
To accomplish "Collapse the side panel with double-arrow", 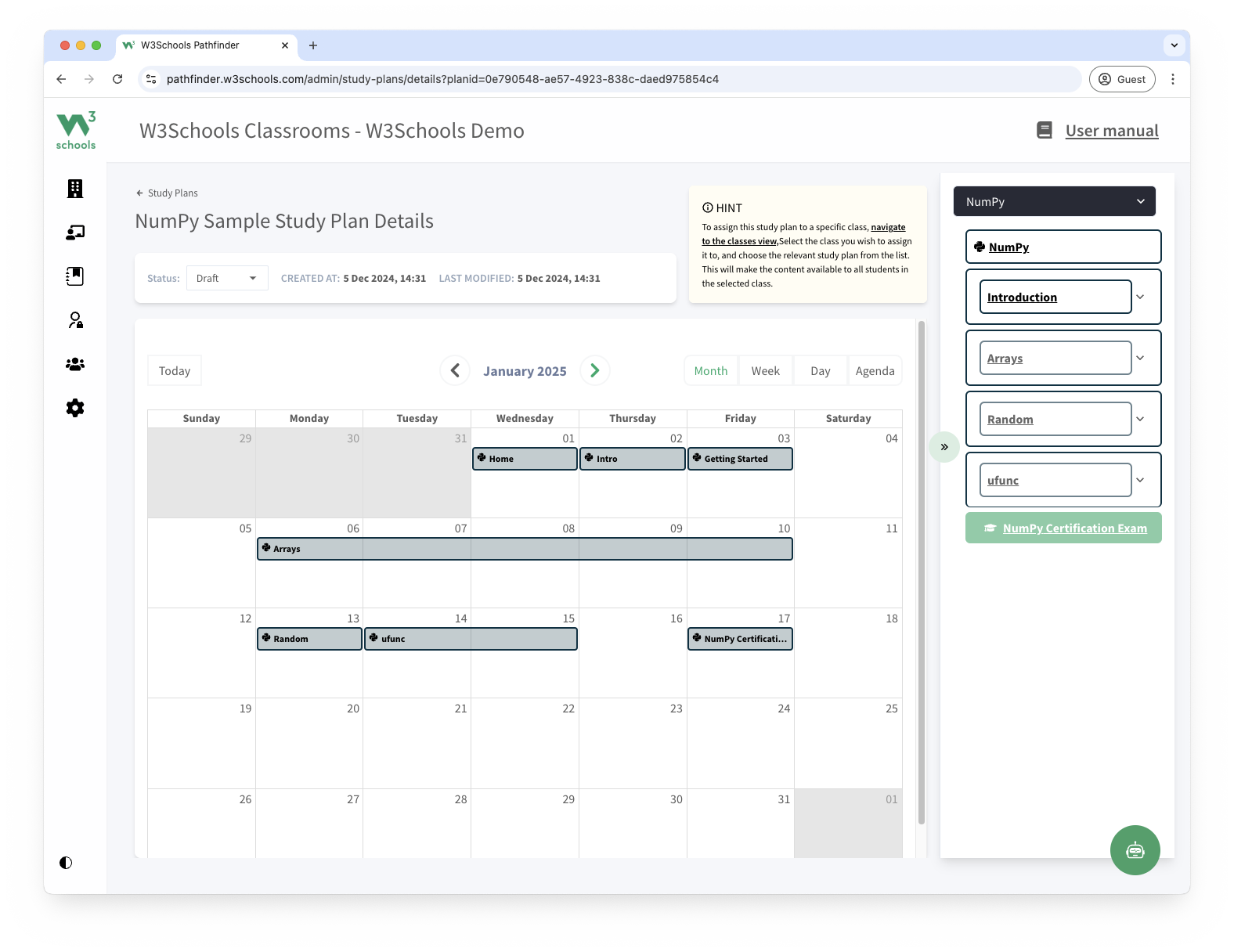I will [x=944, y=447].
